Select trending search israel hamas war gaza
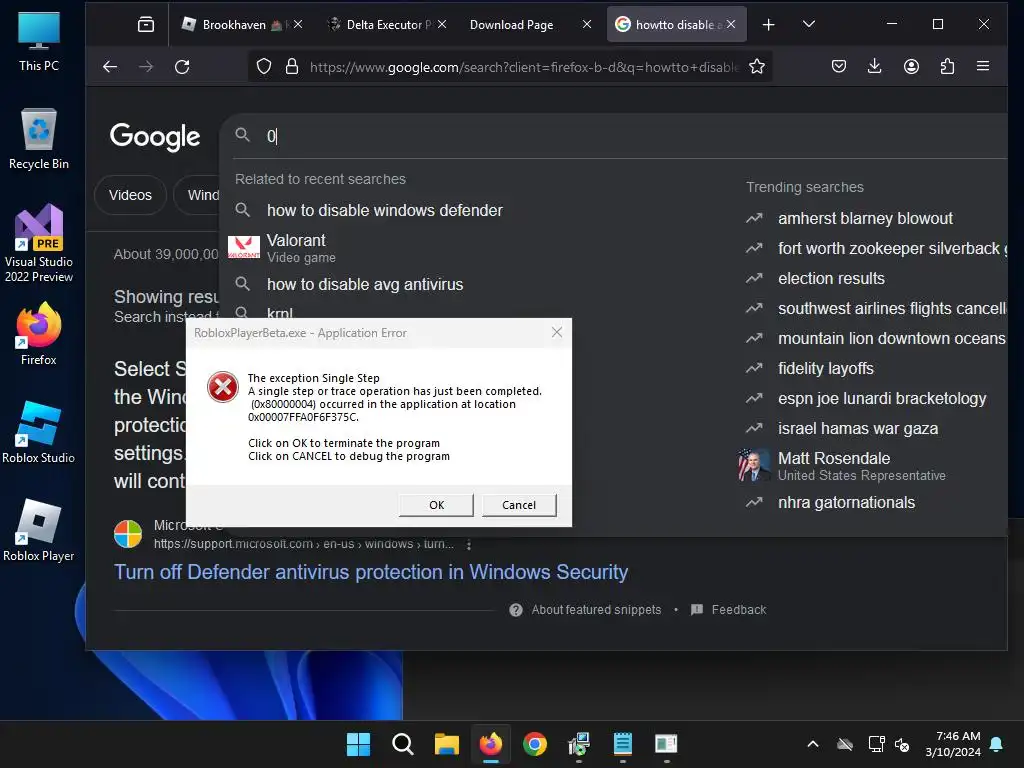 [x=857, y=429]
